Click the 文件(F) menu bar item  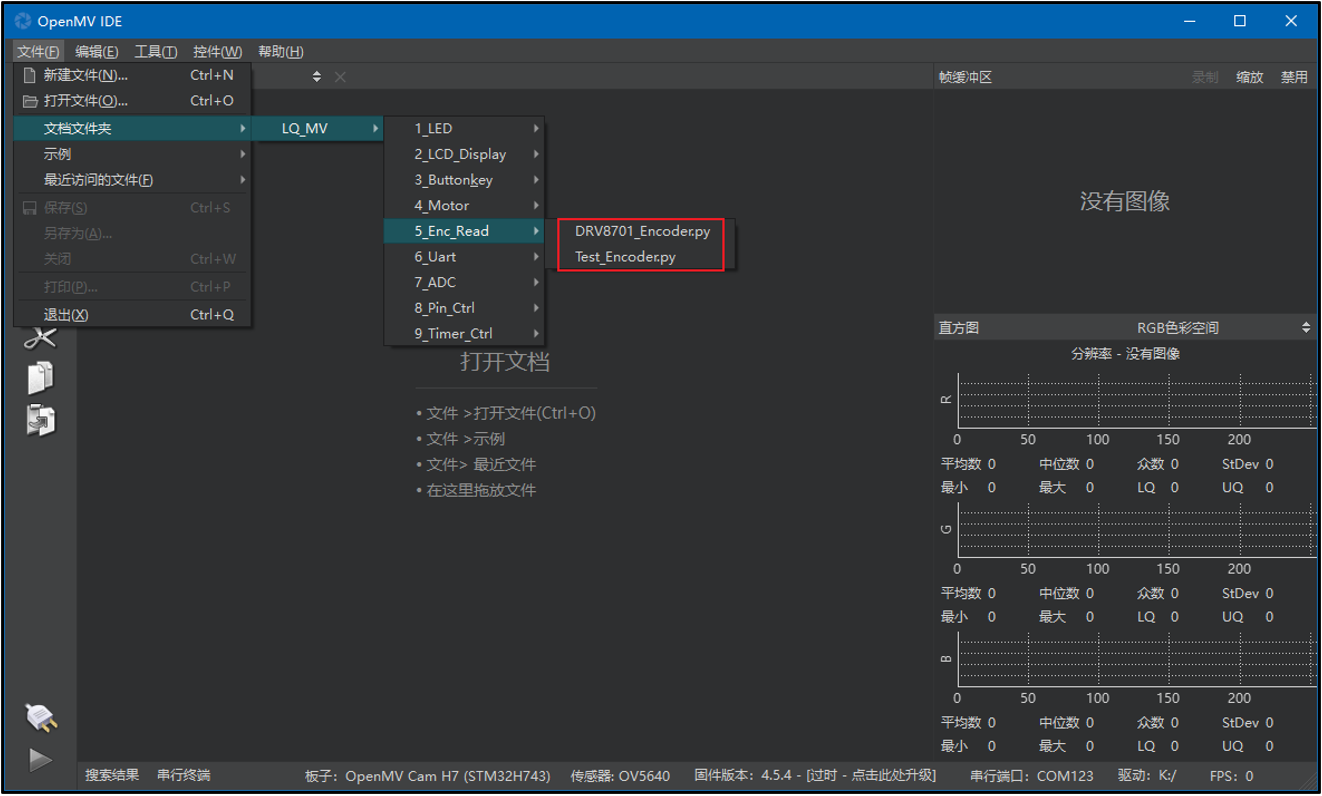pyautogui.click(x=38, y=52)
